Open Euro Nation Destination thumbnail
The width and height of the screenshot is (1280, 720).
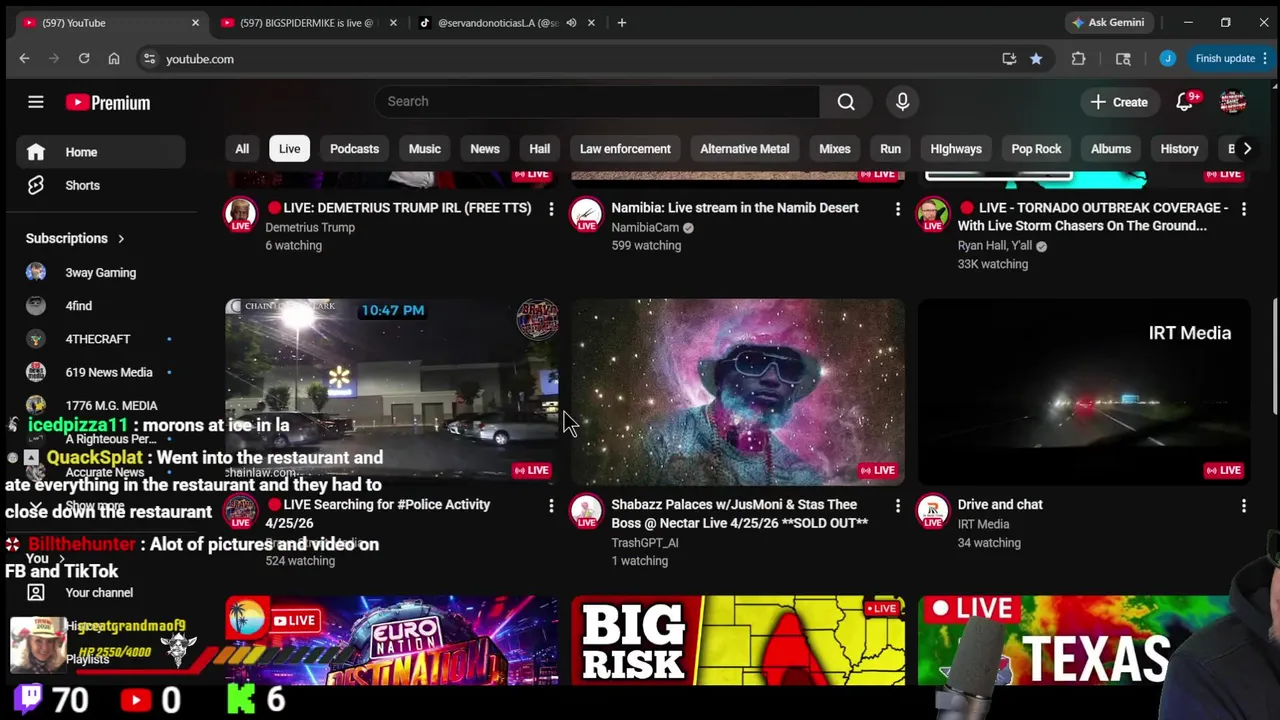click(x=392, y=640)
